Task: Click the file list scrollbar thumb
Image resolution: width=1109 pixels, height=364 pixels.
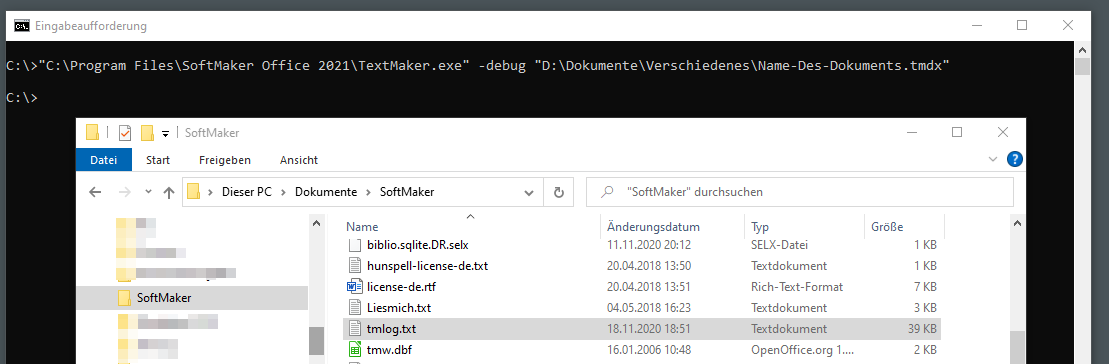Action: [x=1016, y=347]
